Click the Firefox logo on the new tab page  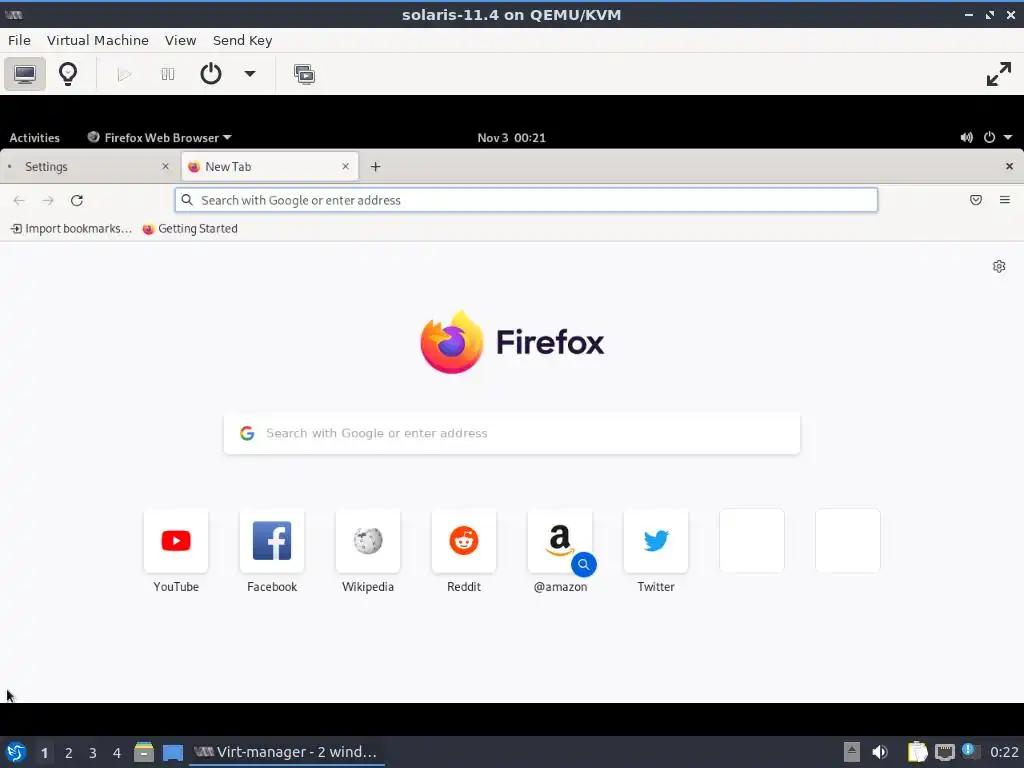512,342
